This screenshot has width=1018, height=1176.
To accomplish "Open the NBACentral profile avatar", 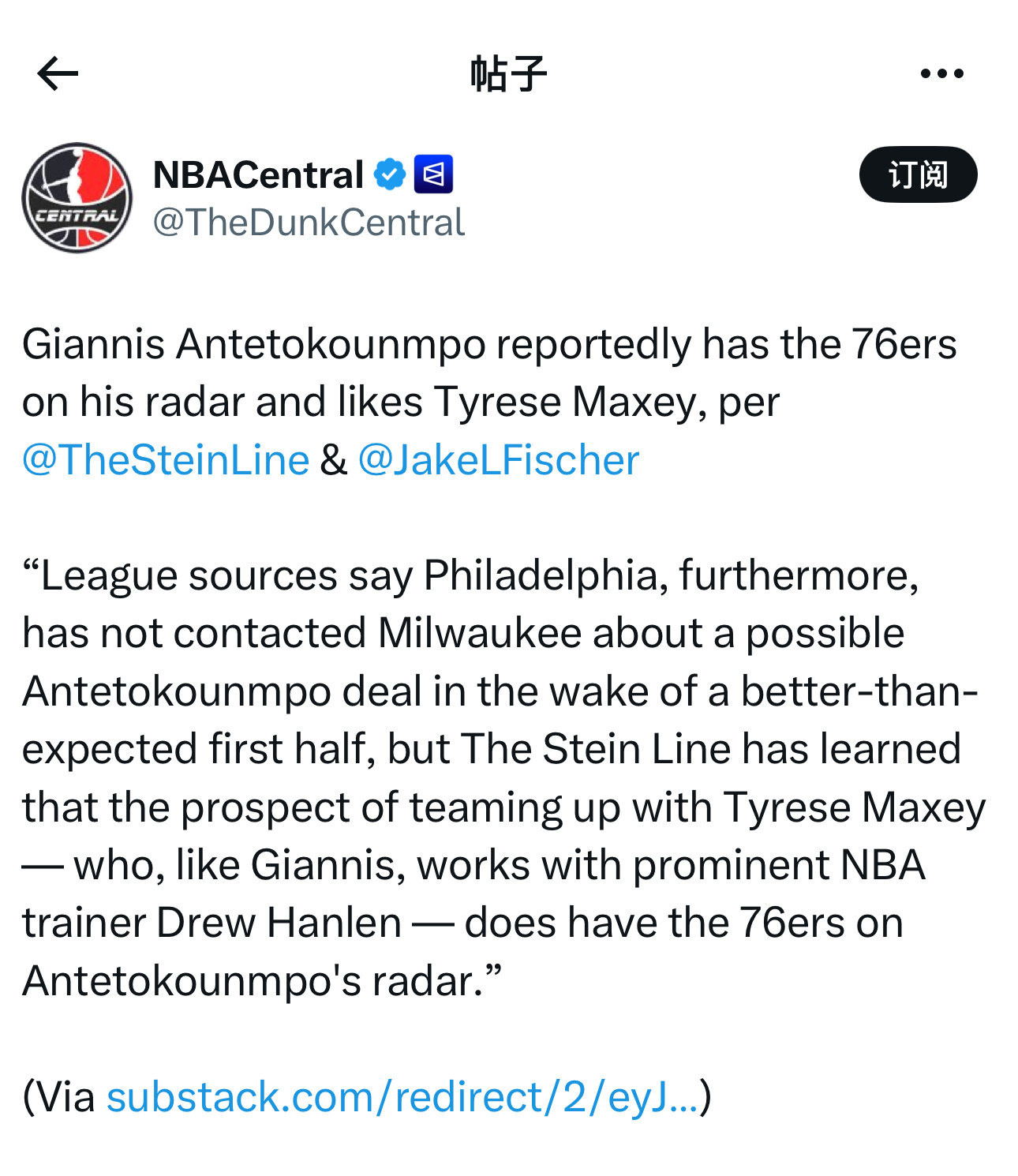I will (77, 198).
